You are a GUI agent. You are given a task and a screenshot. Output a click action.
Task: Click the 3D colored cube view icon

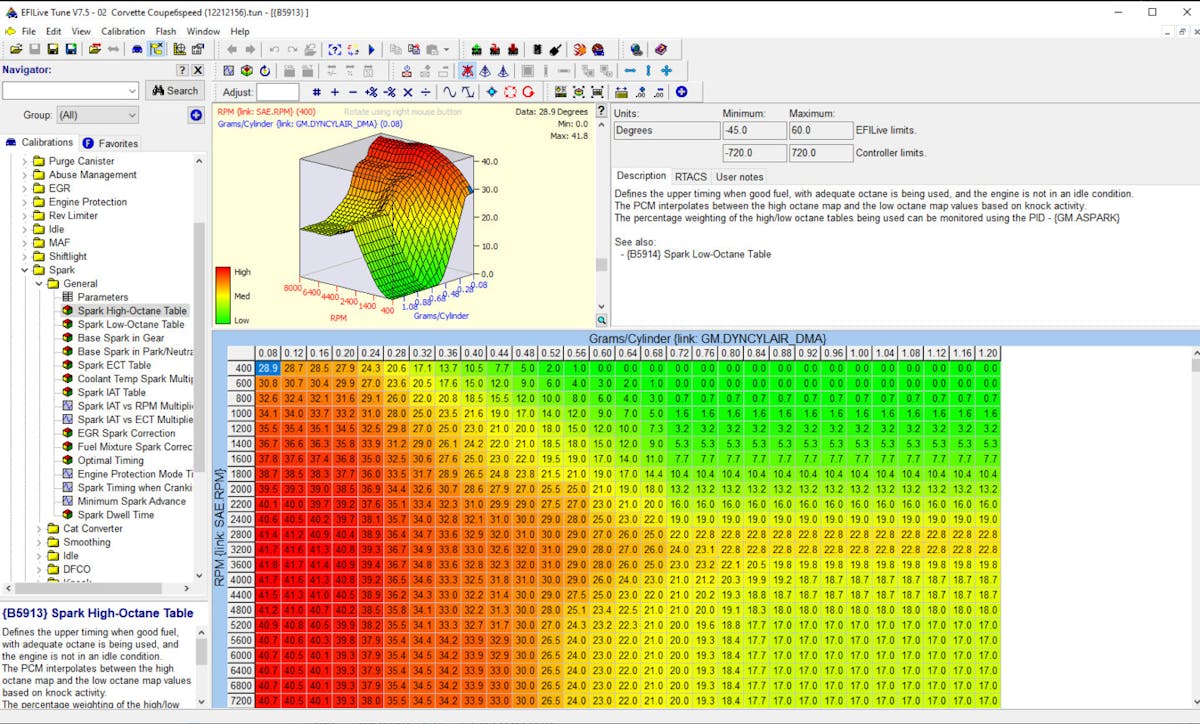tap(246, 70)
